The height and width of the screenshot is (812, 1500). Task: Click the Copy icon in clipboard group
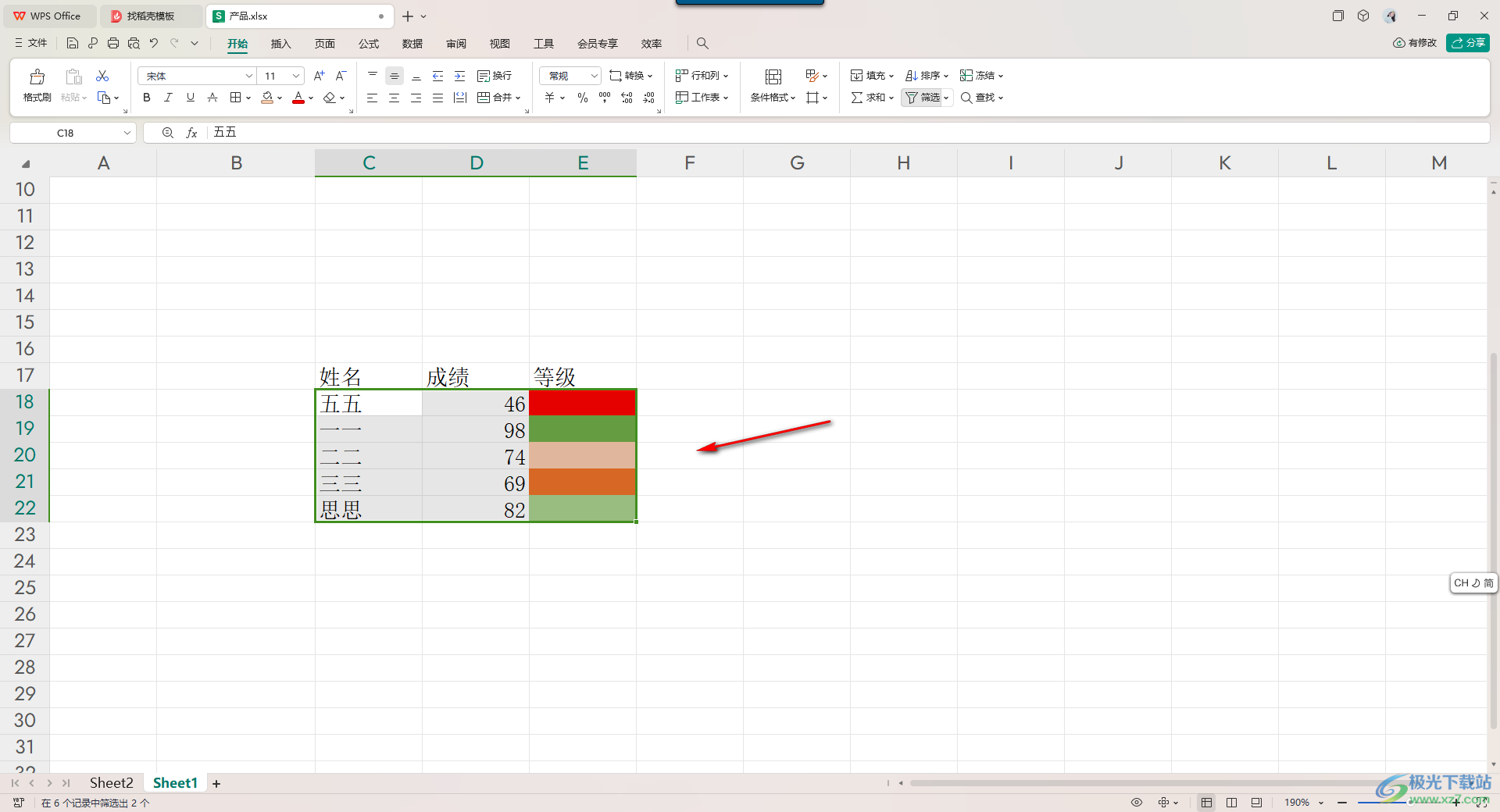tap(104, 98)
